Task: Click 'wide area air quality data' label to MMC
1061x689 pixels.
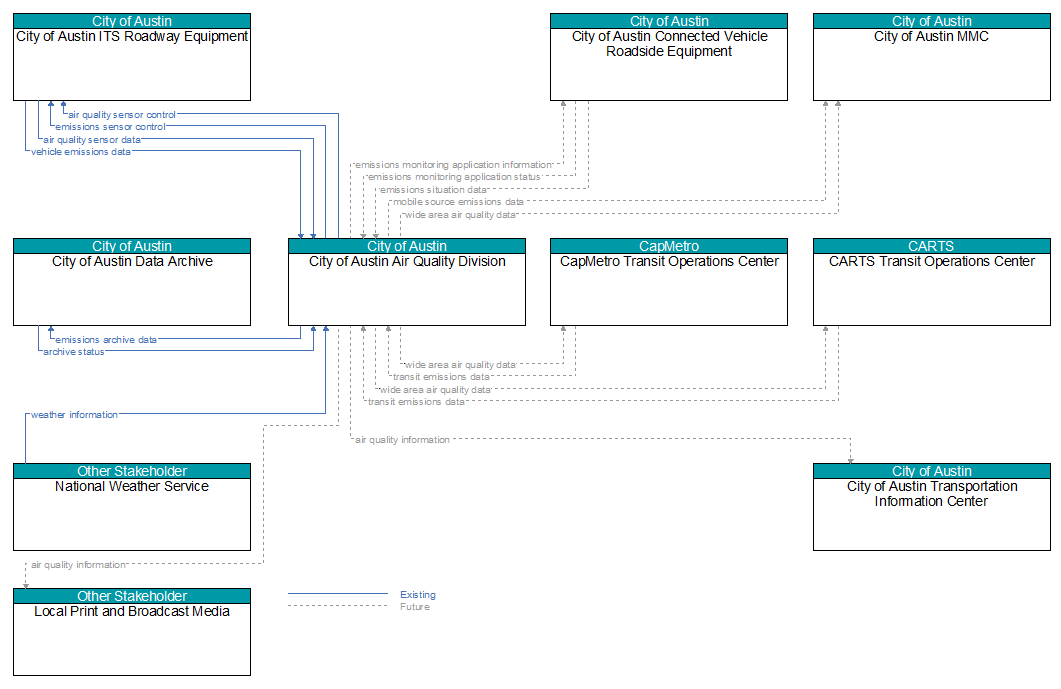Action: coord(460,215)
